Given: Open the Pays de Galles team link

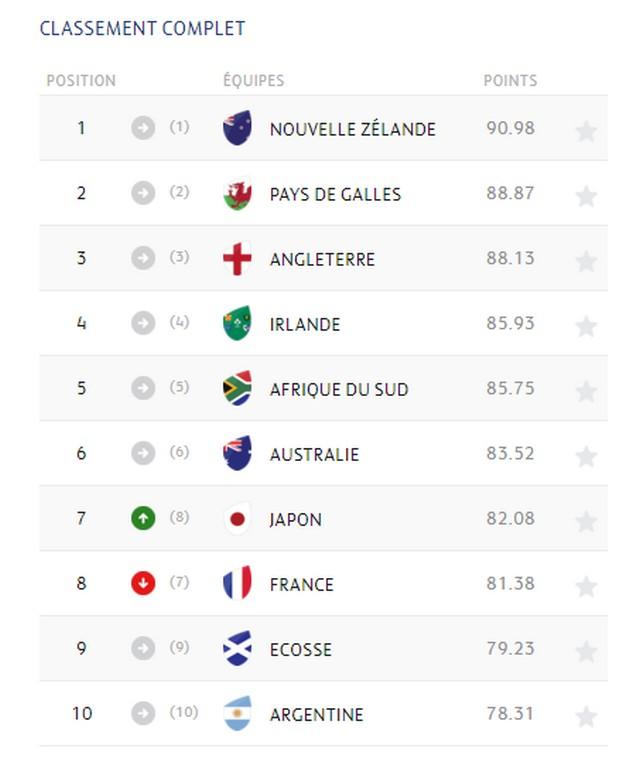Looking at the screenshot, I should point(335,195).
